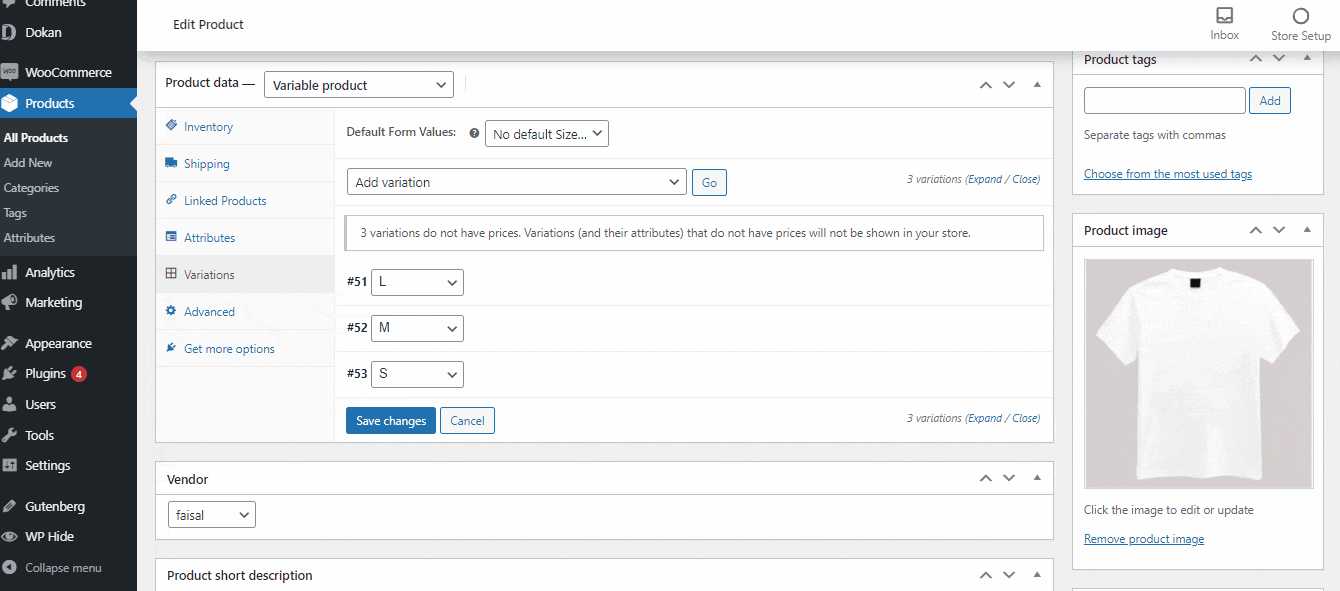1340x591 pixels.
Task: Toggle the Product tags panel triangle
Action: (1307, 59)
